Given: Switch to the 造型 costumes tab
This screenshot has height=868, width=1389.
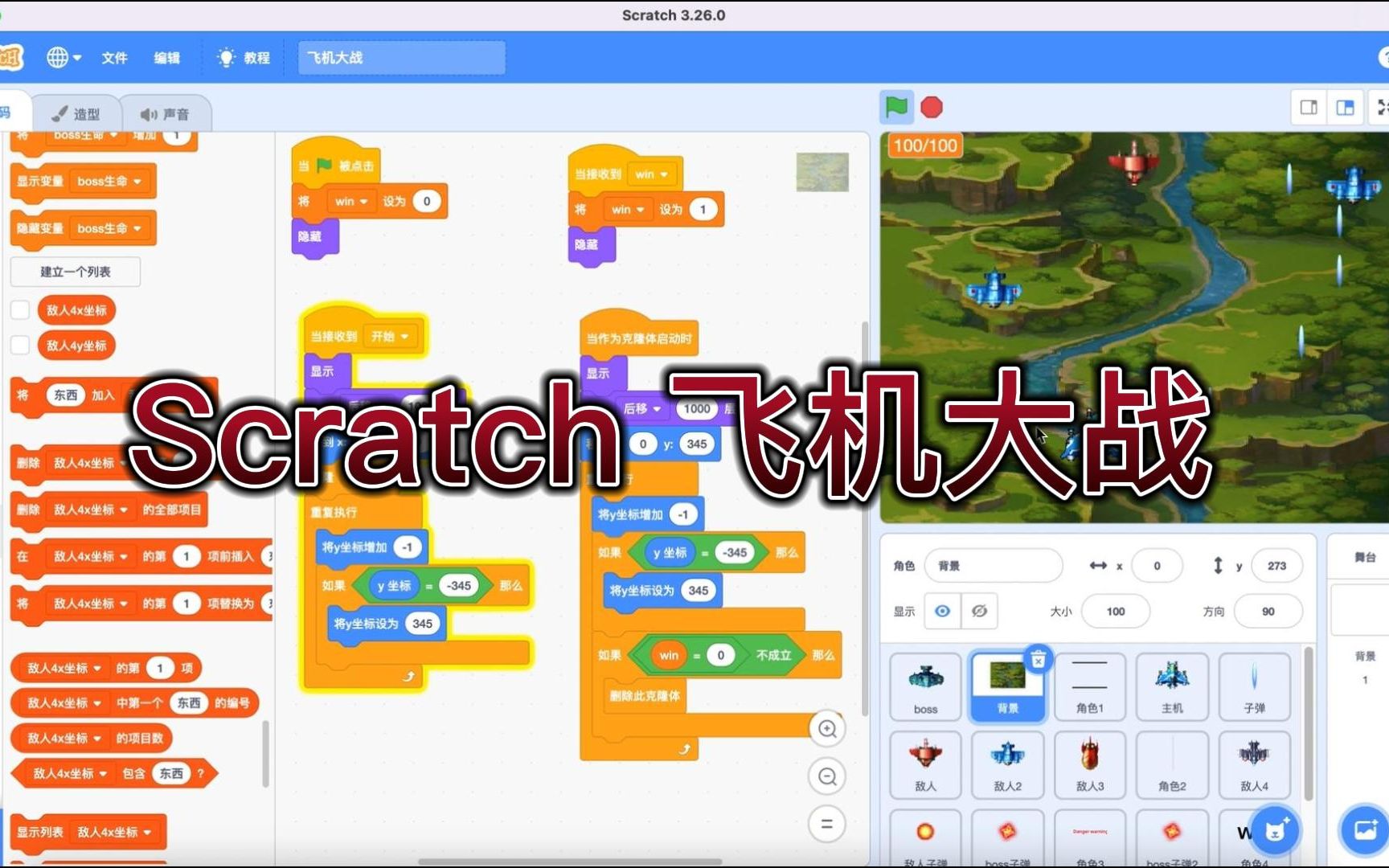Looking at the screenshot, I should (x=77, y=113).
